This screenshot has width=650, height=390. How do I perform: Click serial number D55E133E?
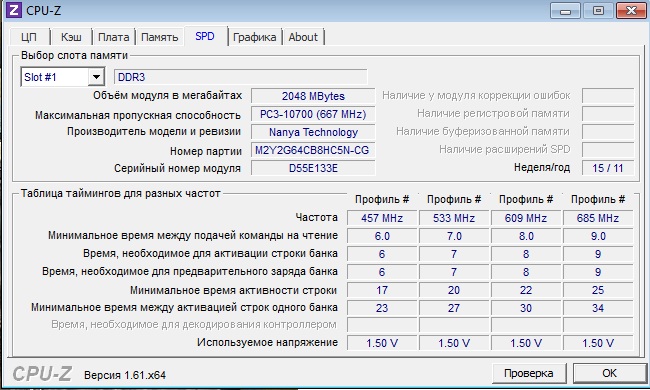click(313, 168)
